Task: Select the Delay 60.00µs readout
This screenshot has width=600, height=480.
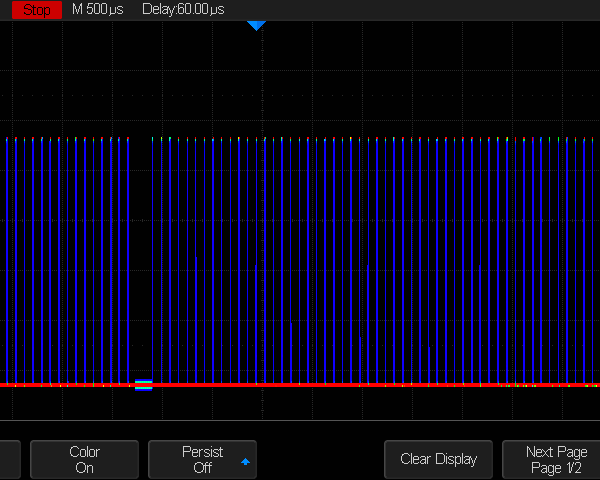Action: (x=183, y=9)
